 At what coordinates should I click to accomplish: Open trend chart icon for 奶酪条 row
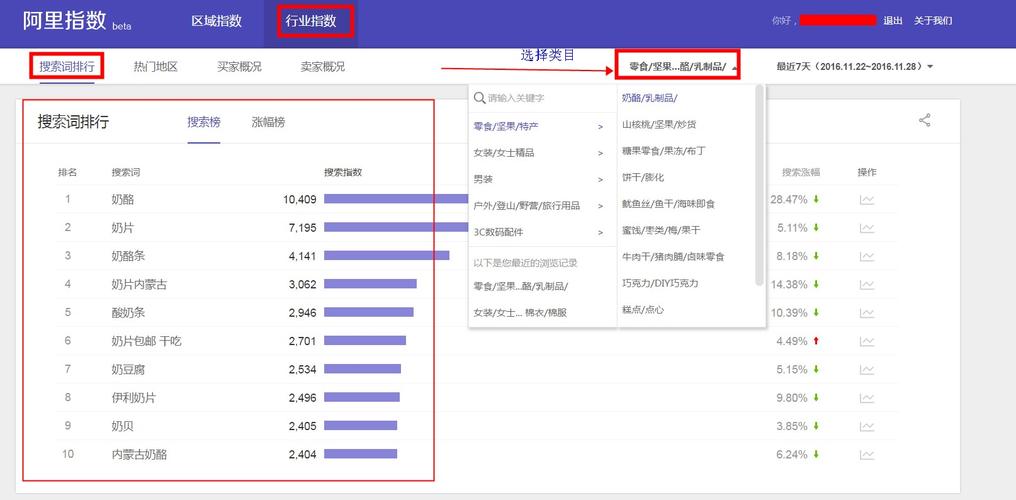pos(866,256)
